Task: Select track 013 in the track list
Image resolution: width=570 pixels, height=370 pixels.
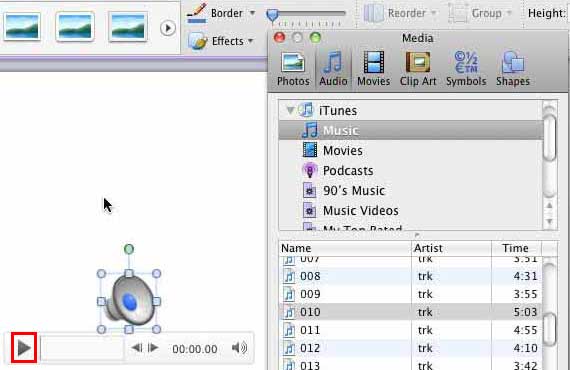Action: [411, 365]
